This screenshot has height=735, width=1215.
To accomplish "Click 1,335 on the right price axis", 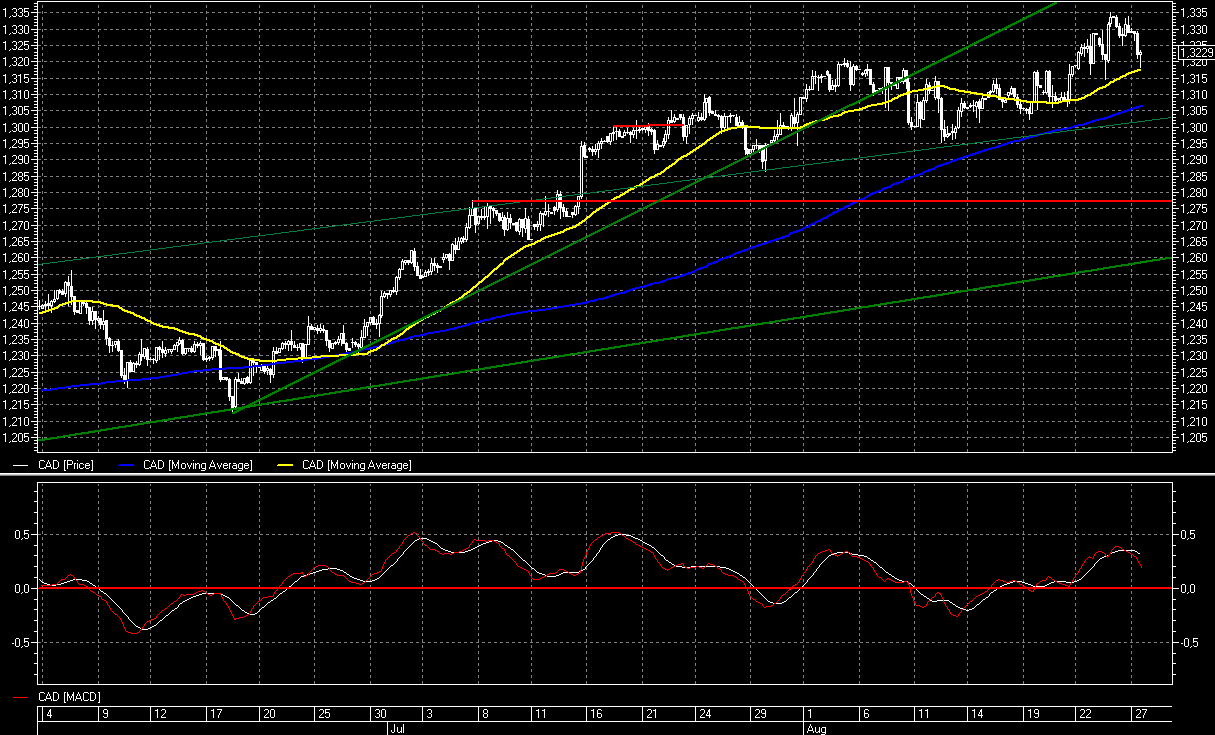I will pyautogui.click(x=1194, y=12).
